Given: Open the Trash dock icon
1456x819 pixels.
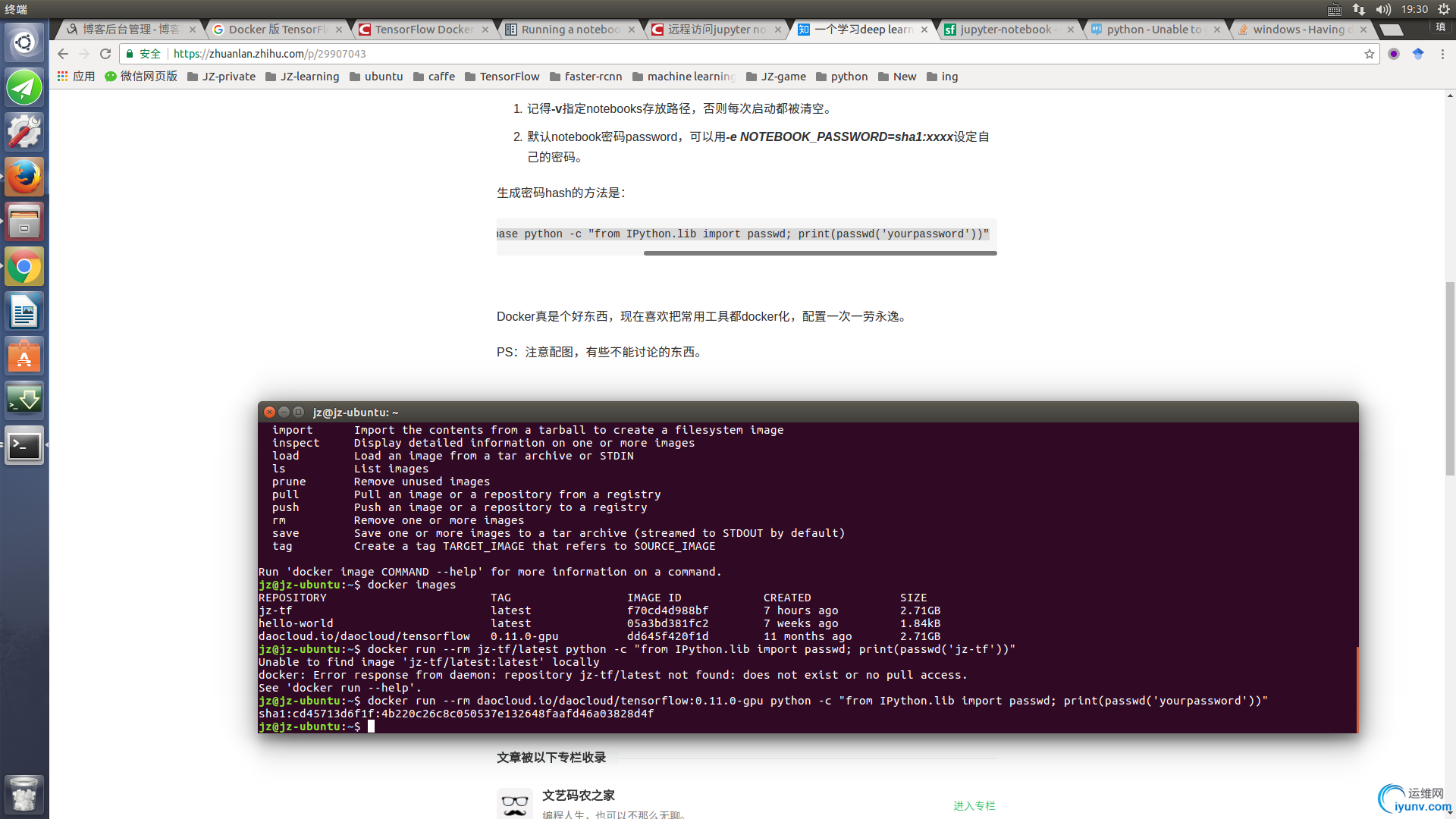Looking at the screenshot, I should coord(24,794).
